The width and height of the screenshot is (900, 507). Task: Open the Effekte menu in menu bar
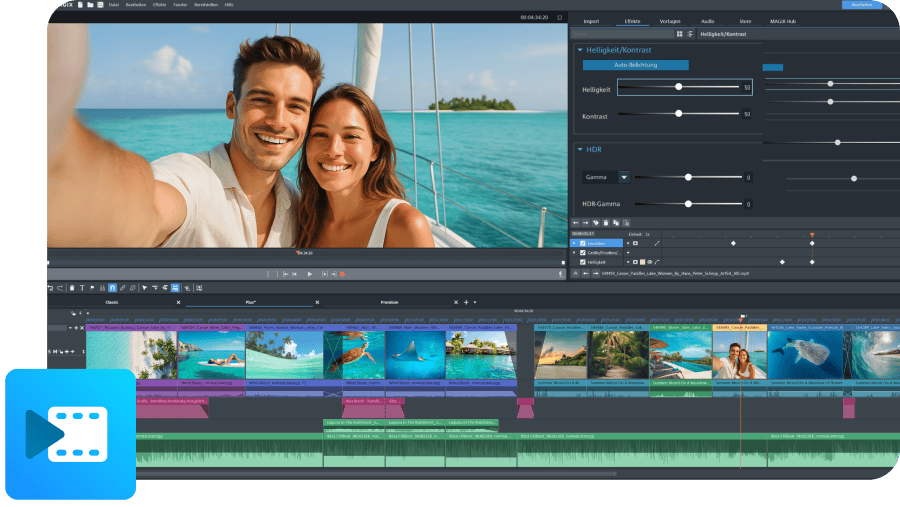(160, 5)
